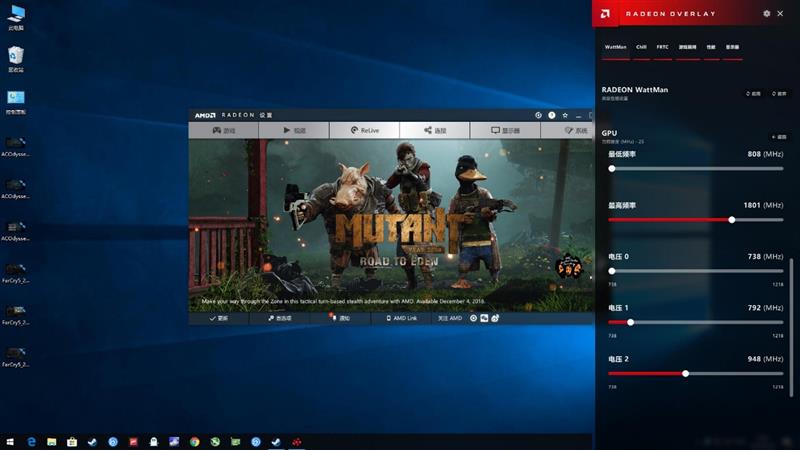Click the voltage 0 slider handle at 738
800x450 pixels.
pos(612,271)
